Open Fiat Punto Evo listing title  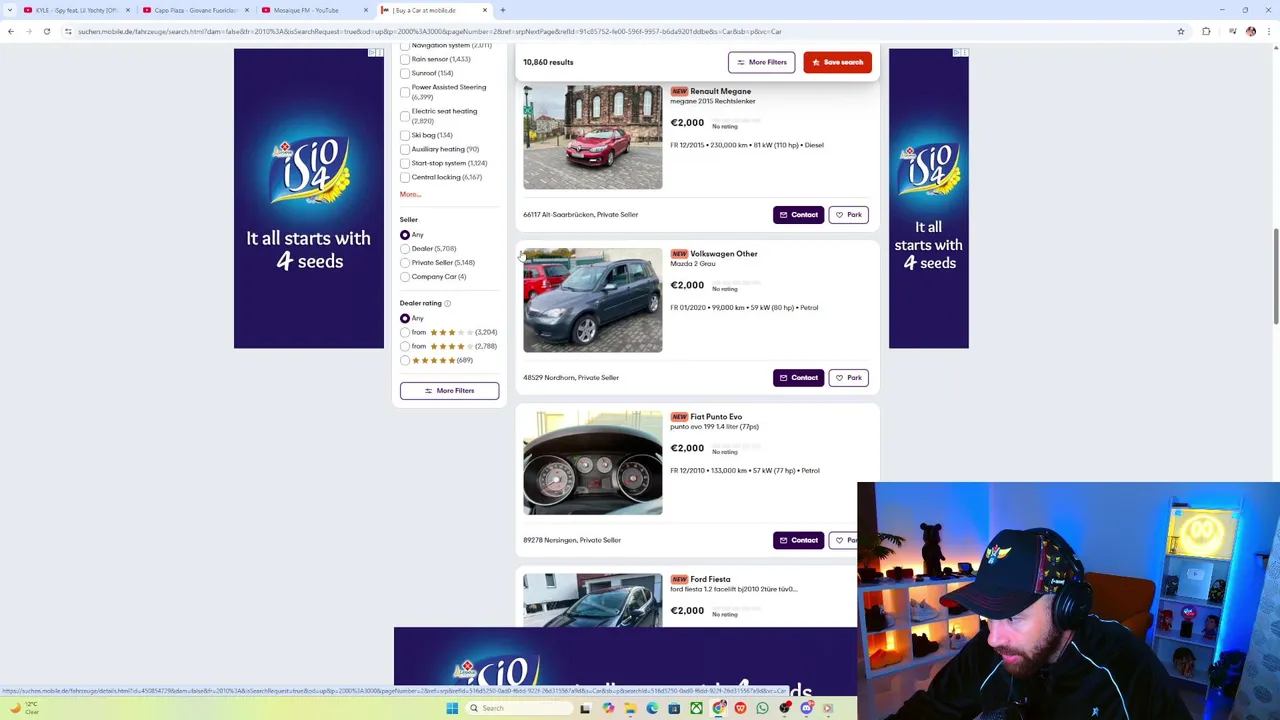[716, 417]
